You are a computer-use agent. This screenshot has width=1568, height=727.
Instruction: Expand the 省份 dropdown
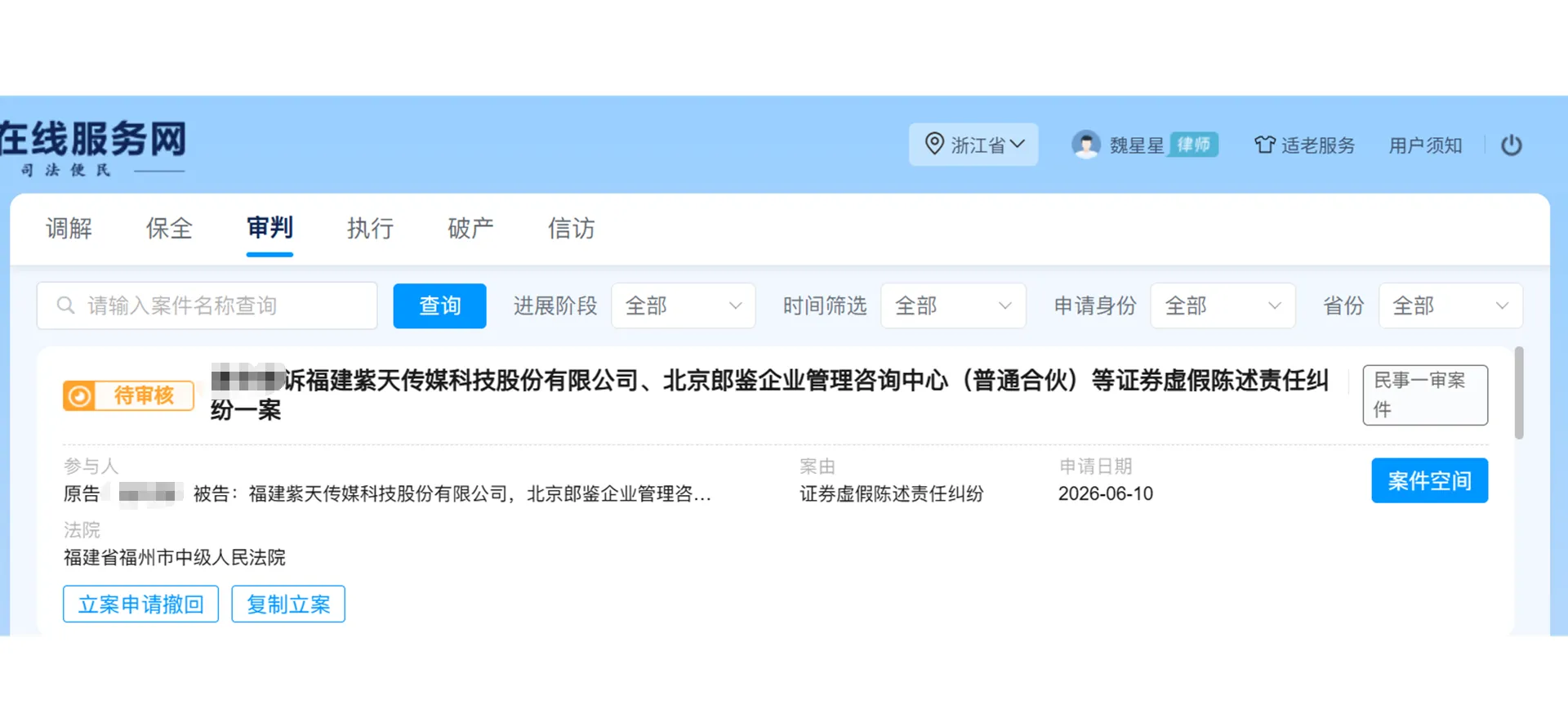[1450, 306]
